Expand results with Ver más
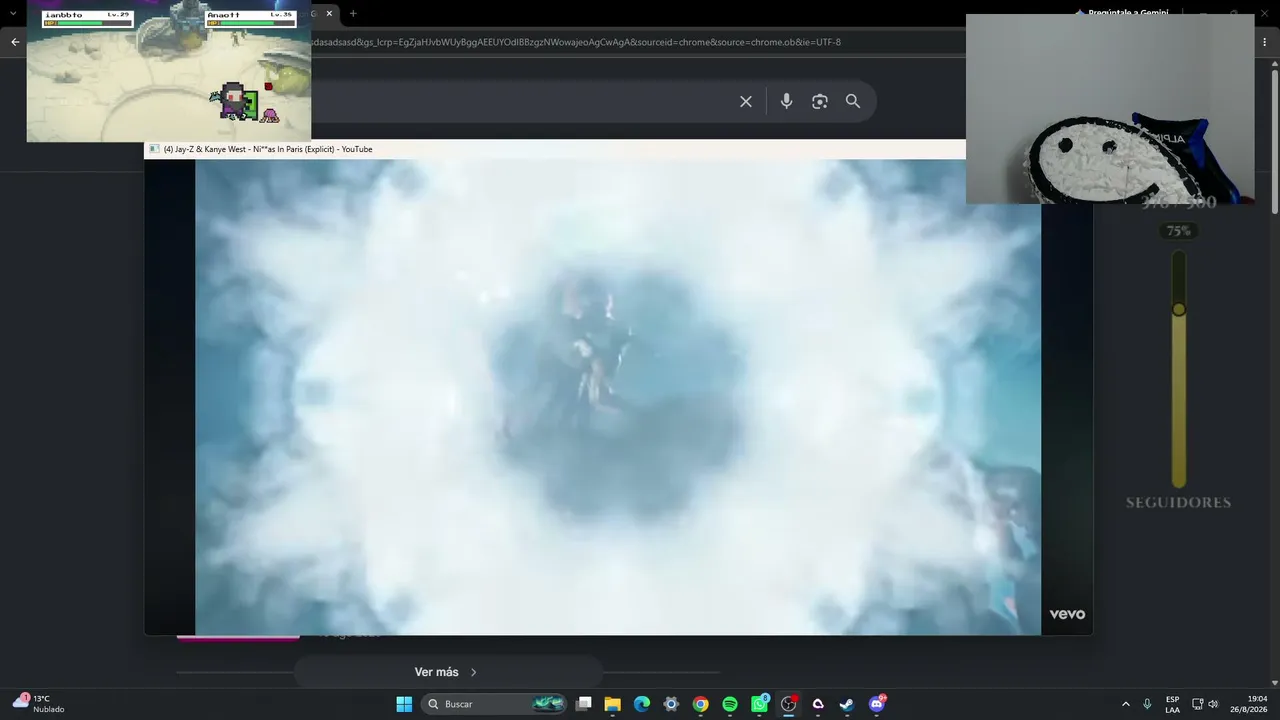 446,672
